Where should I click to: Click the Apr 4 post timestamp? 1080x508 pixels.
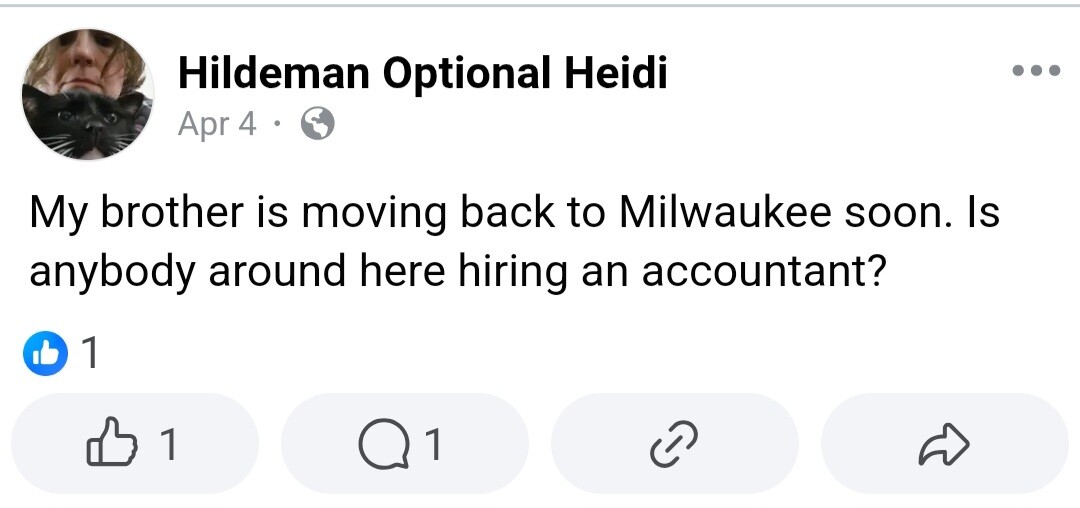coord(216,125)
